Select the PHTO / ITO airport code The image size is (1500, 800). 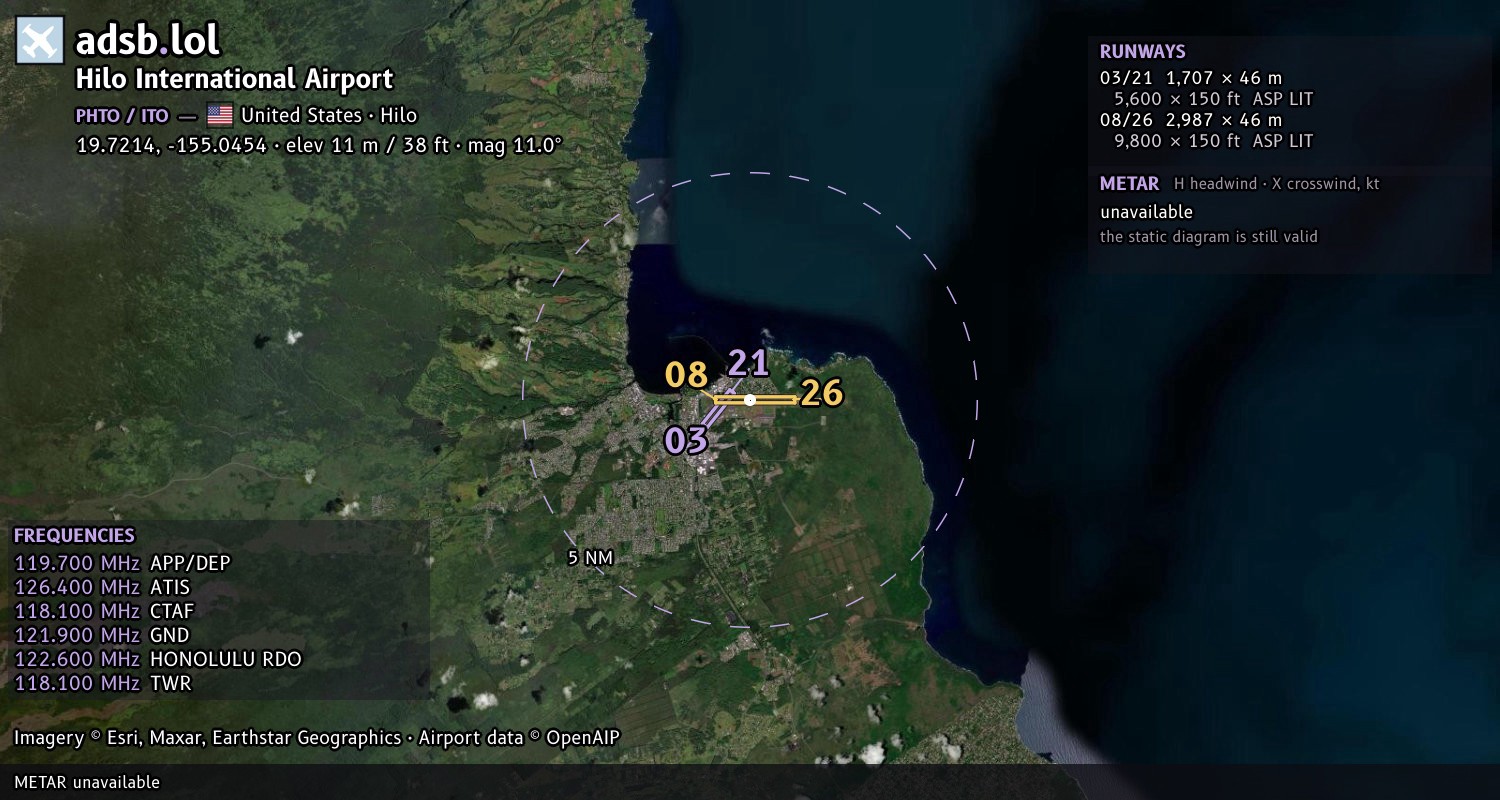tap(122, 115)
